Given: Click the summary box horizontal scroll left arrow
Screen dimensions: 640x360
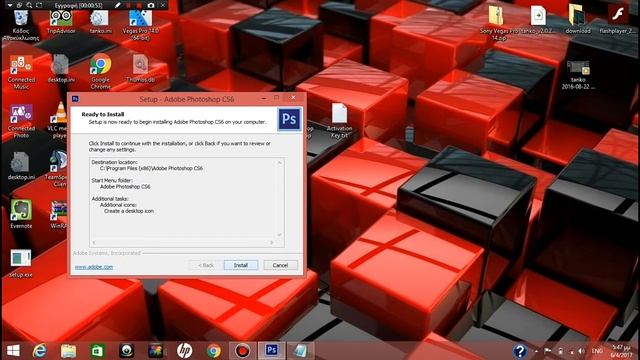Looking at the screenshot, I should point(93,242).
